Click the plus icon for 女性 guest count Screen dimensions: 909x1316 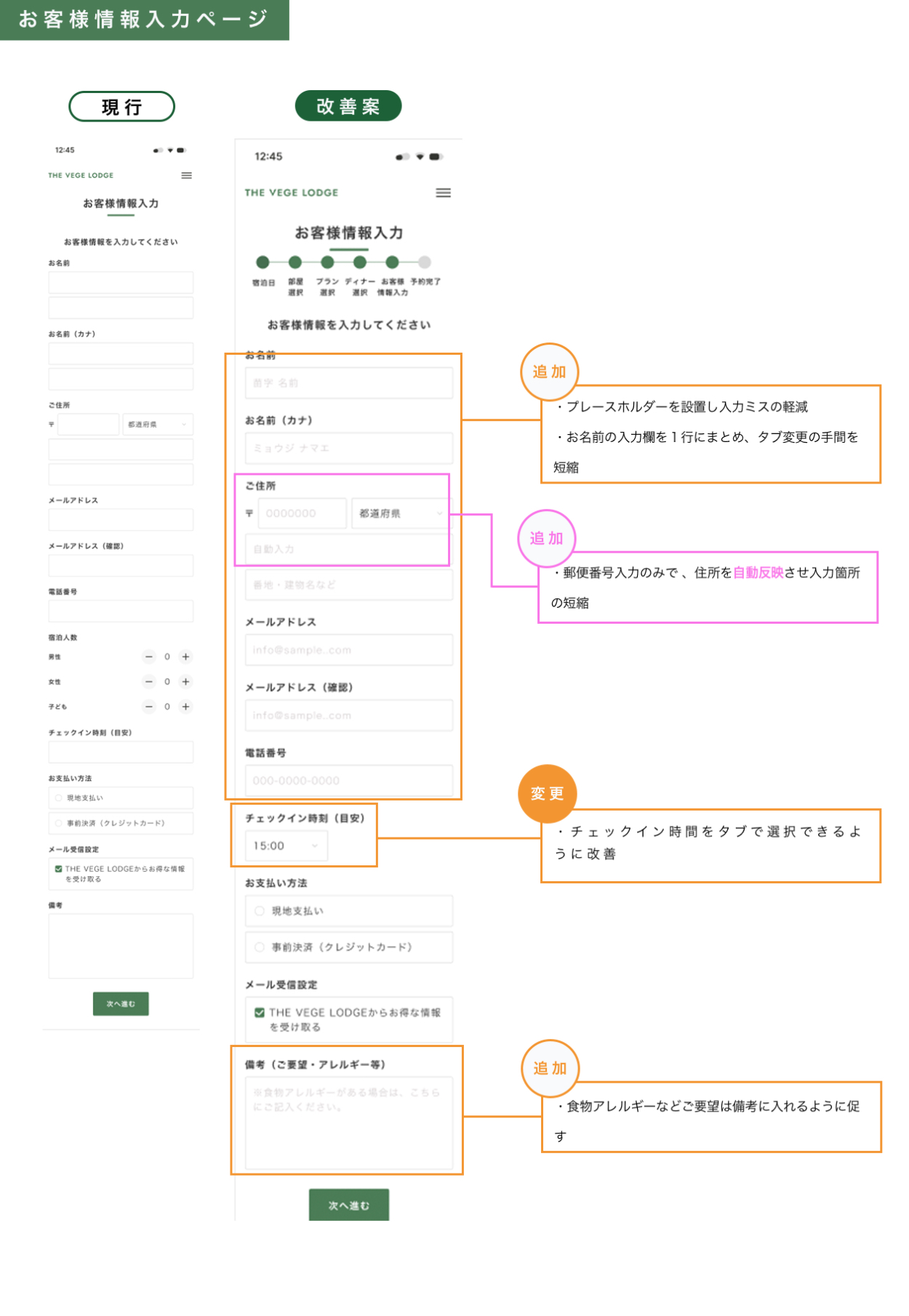point(186,682)
